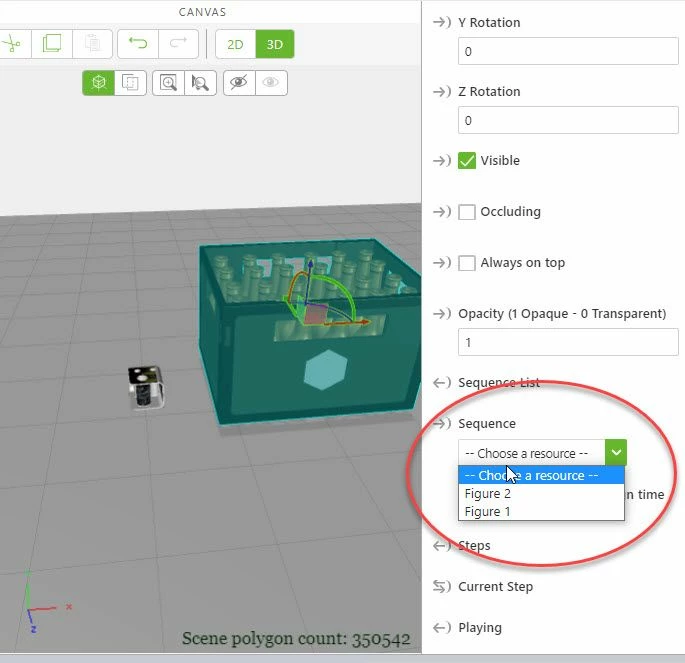Undo the last action

[138, 44]
